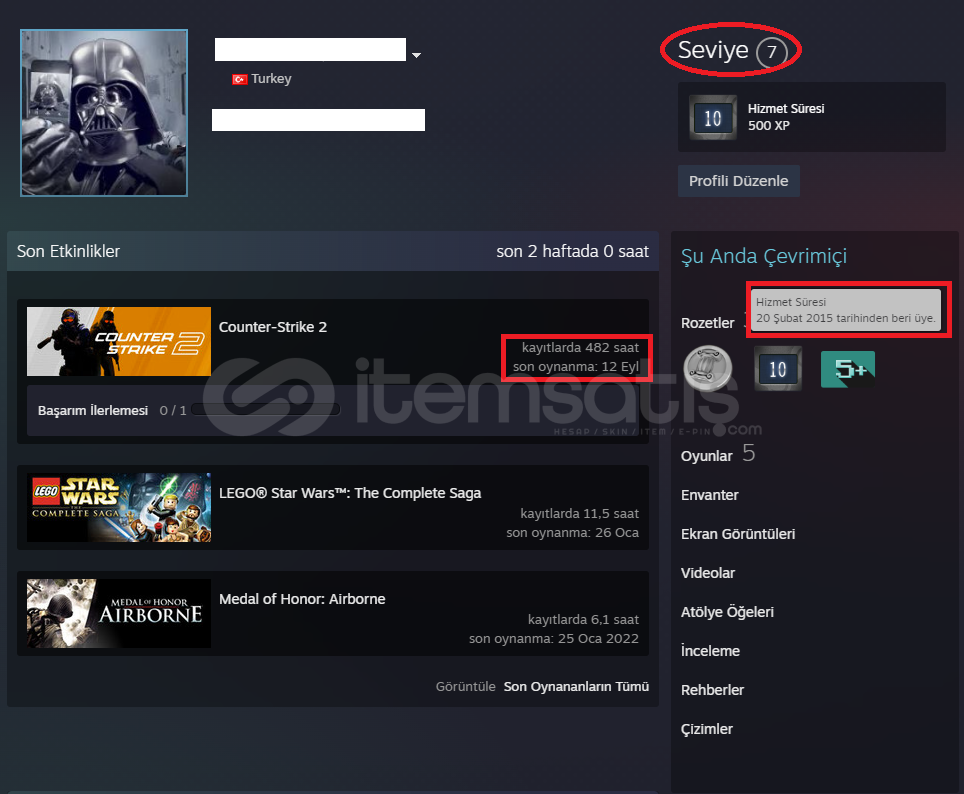The height and width of the screenshot is (794, 964).
Task: Open the Videolar section
Action: pos(708,573)
